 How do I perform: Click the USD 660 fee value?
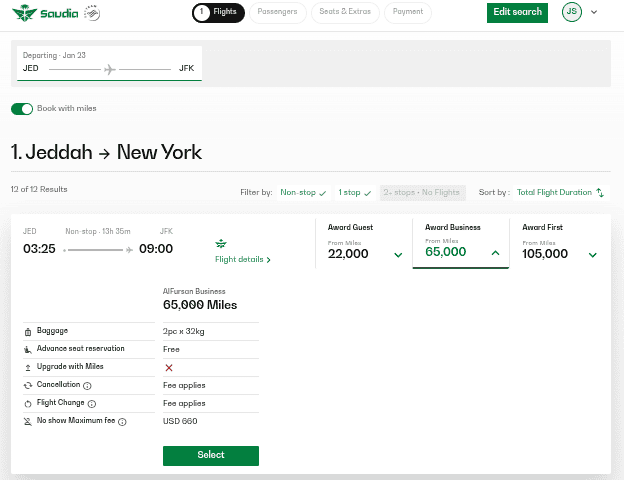pyautogui.click(x=180, y=421)
